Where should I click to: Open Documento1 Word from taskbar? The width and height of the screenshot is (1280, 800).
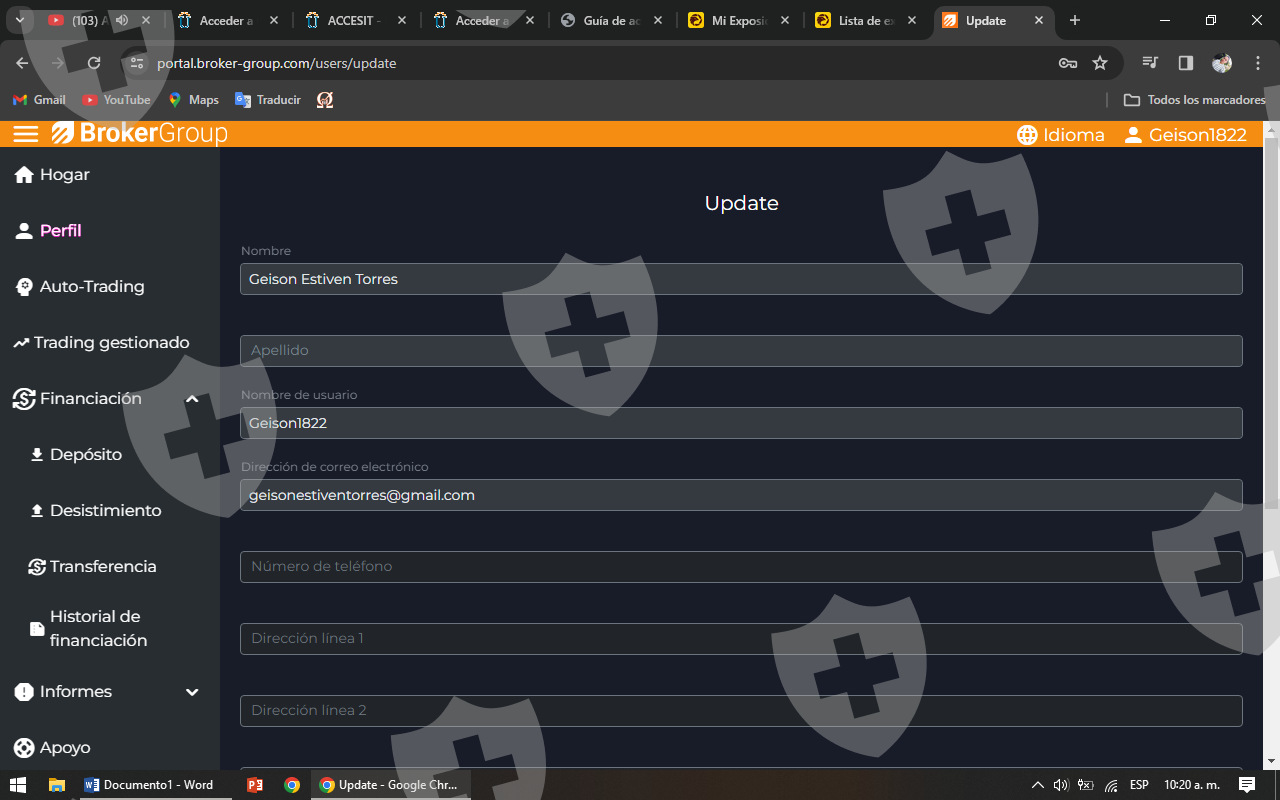tap(148, 785)
